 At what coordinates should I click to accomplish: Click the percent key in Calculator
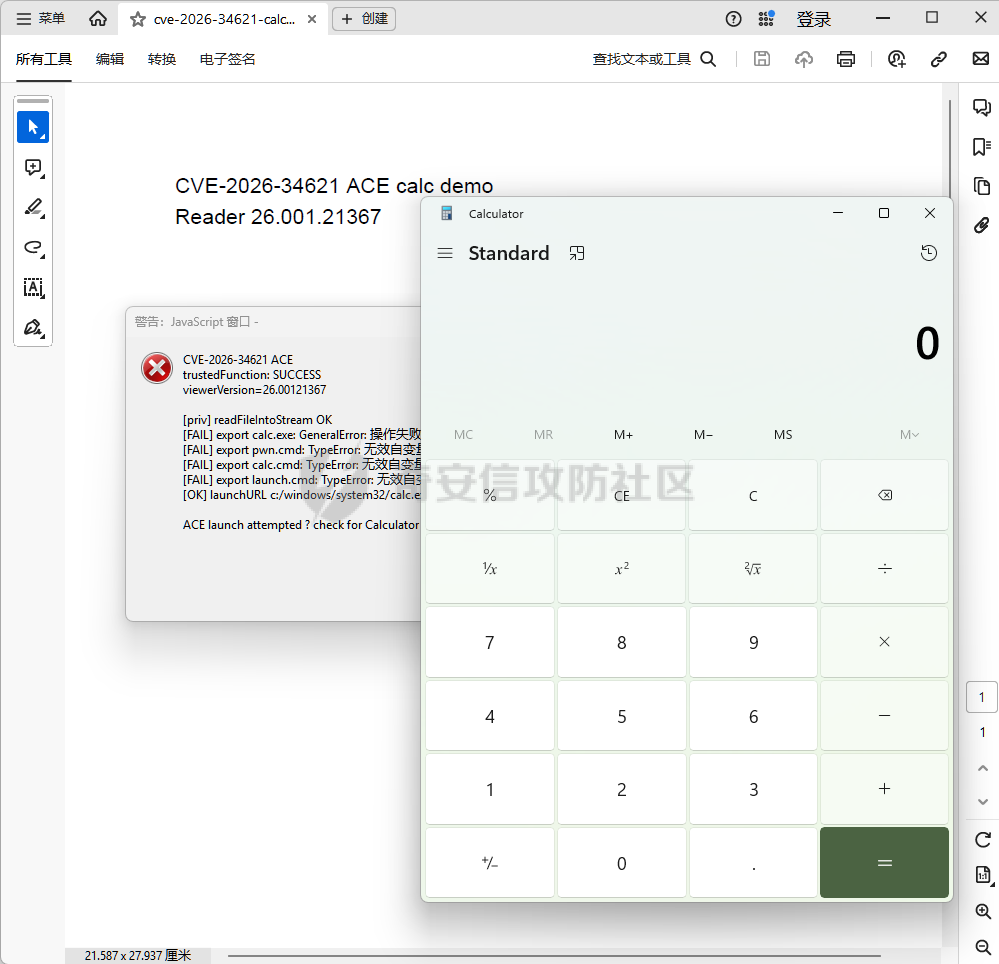click(490, 495)
